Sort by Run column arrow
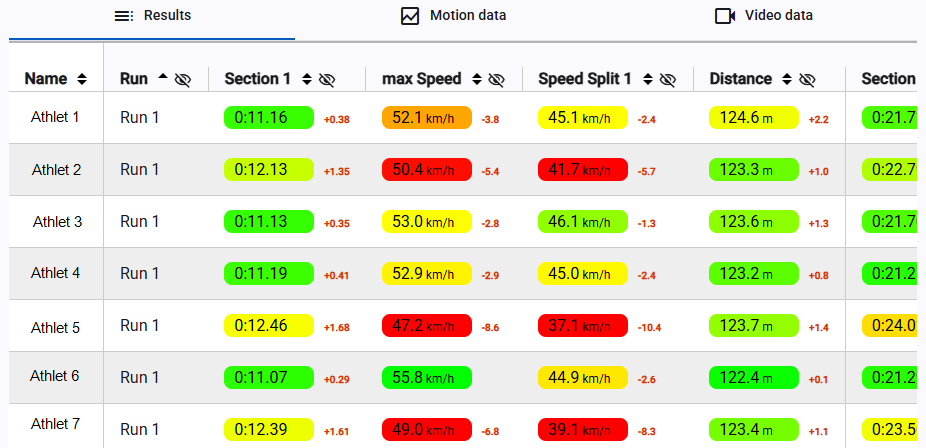This screenshot has width=926, height=448. pos(162,76)
